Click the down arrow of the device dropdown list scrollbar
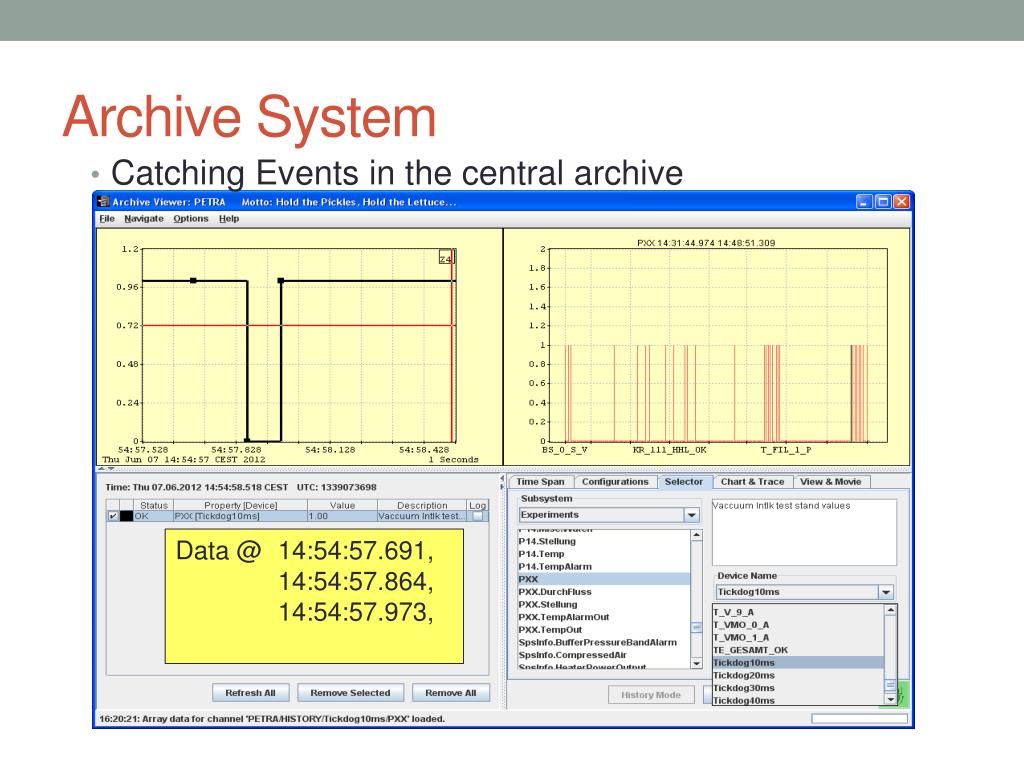 [890, 699]
